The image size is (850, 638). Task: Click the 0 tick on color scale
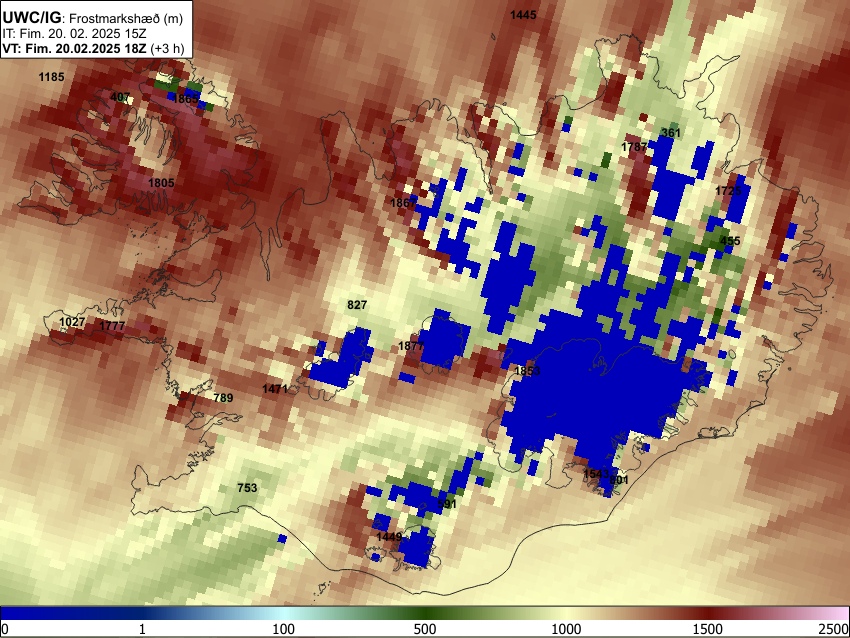coord(5,629)
